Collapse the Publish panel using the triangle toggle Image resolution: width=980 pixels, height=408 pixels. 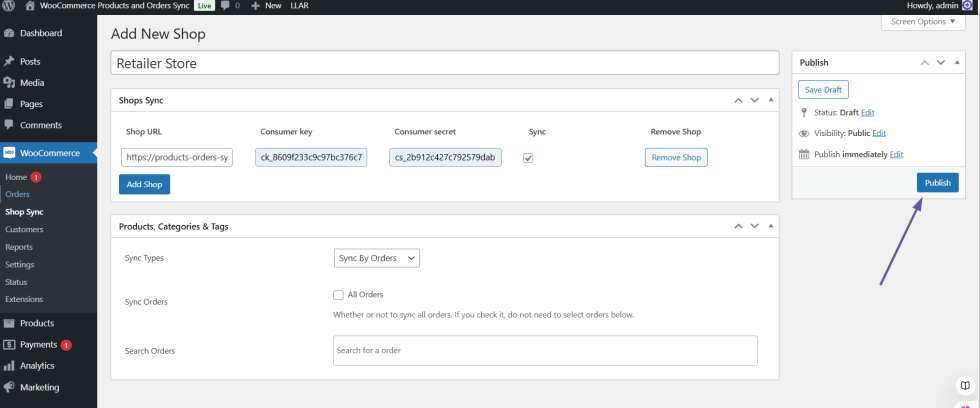pyautogui.click(x=958, y=63)
